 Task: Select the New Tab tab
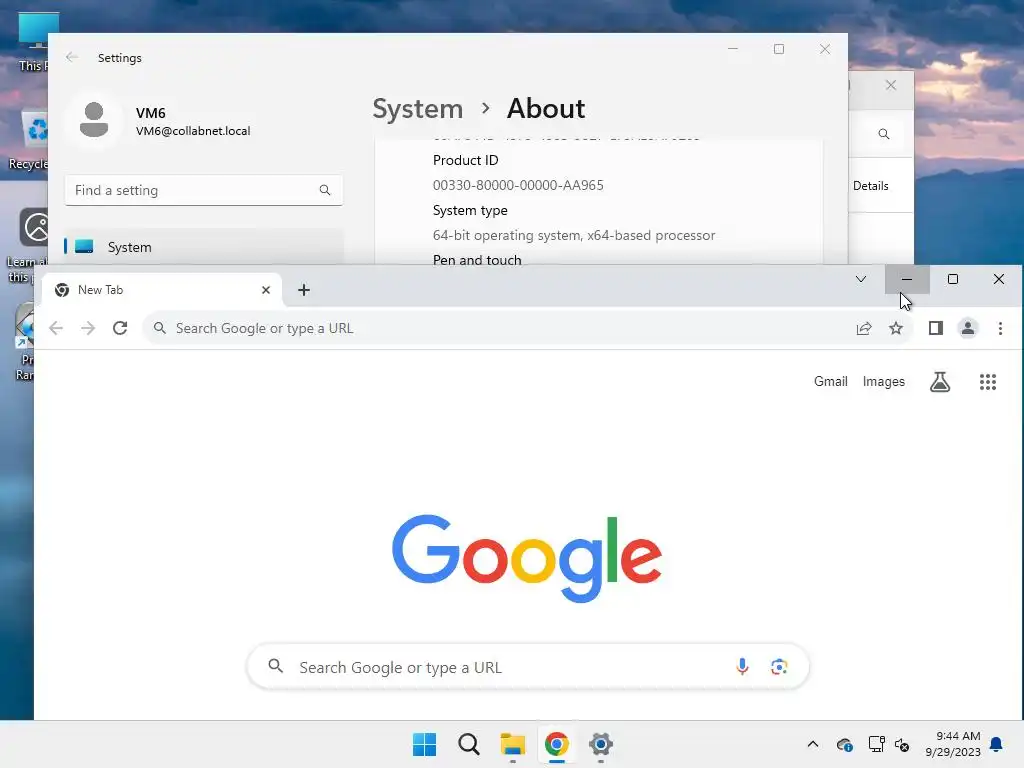tap(162, 290)
